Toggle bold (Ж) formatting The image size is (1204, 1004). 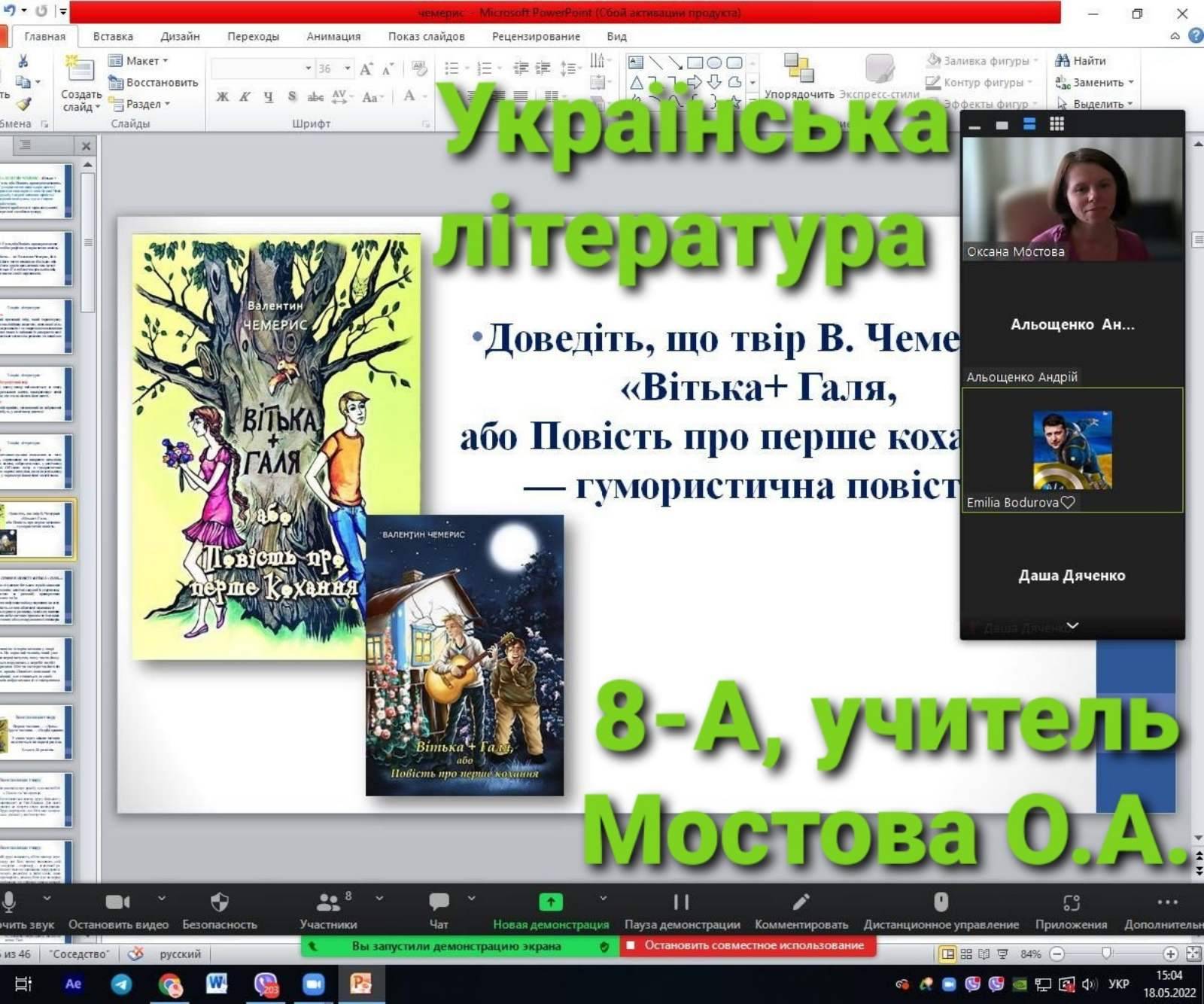(223, 96)
